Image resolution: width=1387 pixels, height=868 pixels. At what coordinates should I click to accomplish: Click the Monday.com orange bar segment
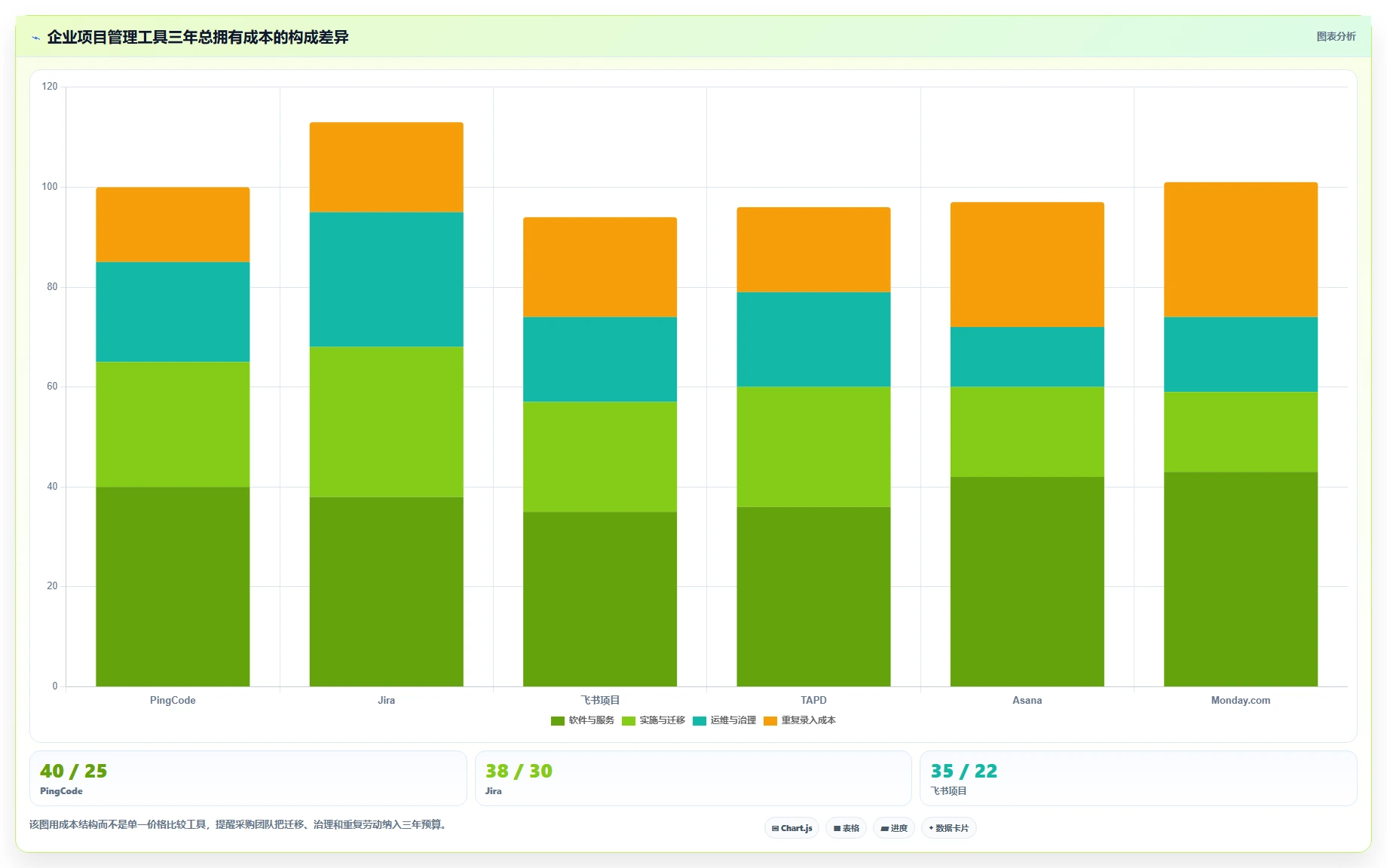pyautogui.click(x=1241, y=250)
